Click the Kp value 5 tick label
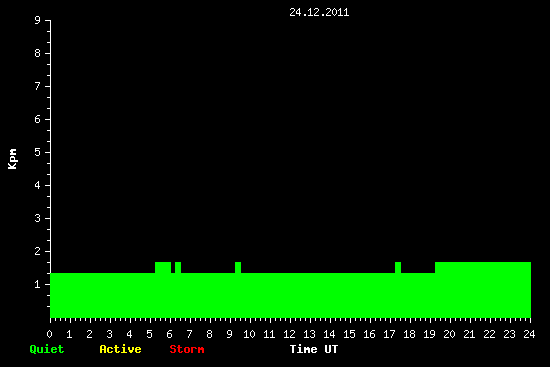The width and height of the screenshot is (550, 367). click(x=38, y=153)
